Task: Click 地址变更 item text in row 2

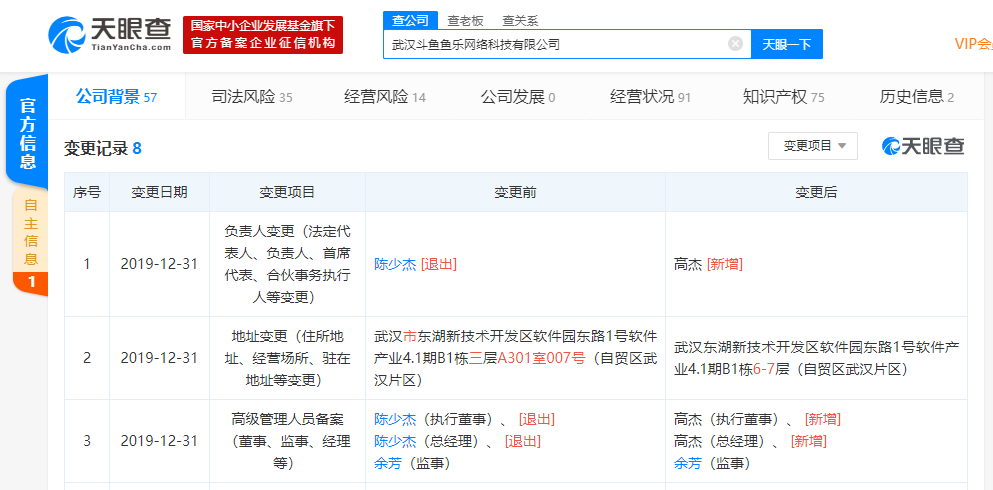Action: click(287, 358)
